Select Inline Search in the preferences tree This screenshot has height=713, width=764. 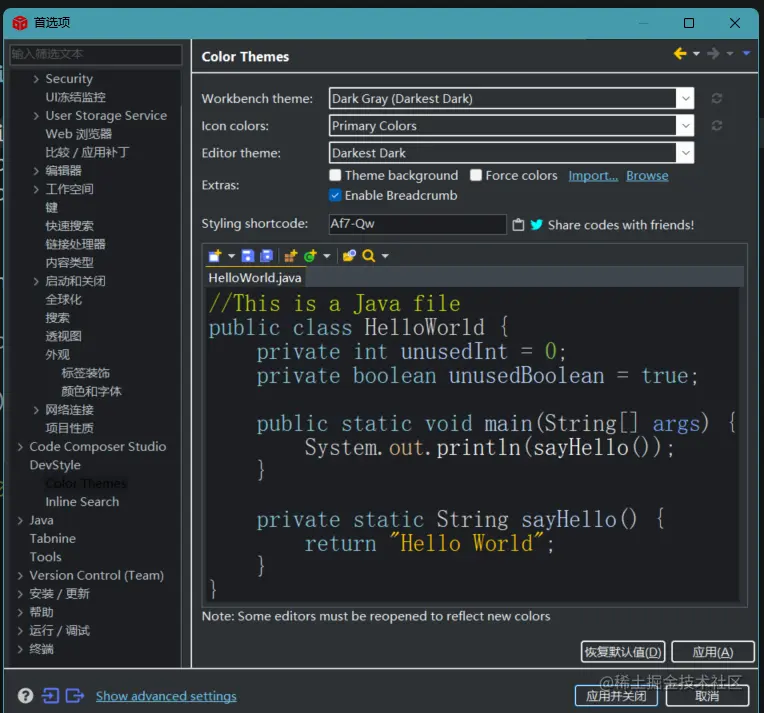coord(82,502)
